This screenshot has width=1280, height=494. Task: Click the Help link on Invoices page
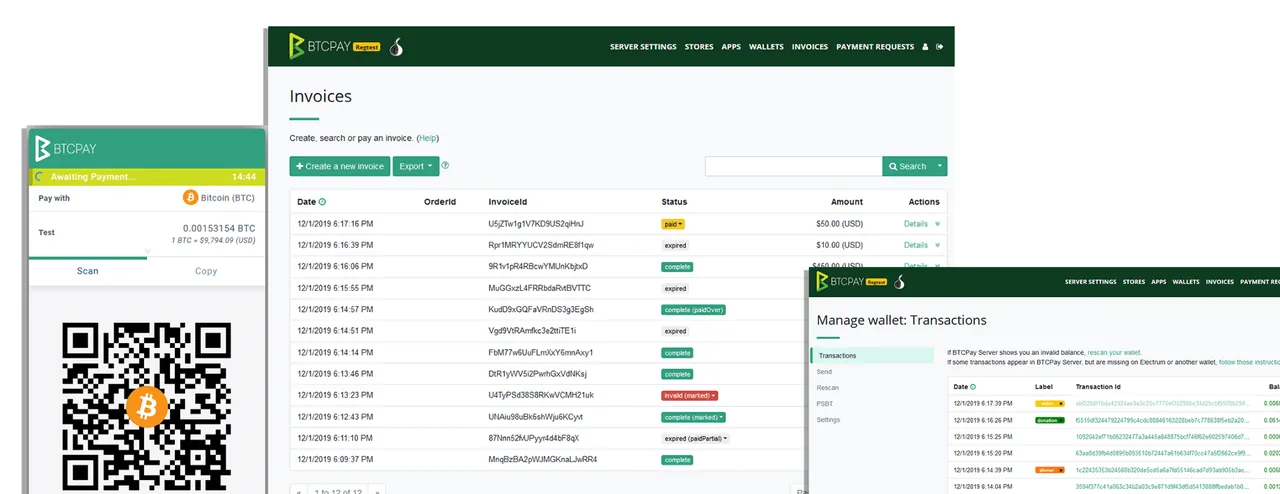pyautogui.click(x=427, y=138)
